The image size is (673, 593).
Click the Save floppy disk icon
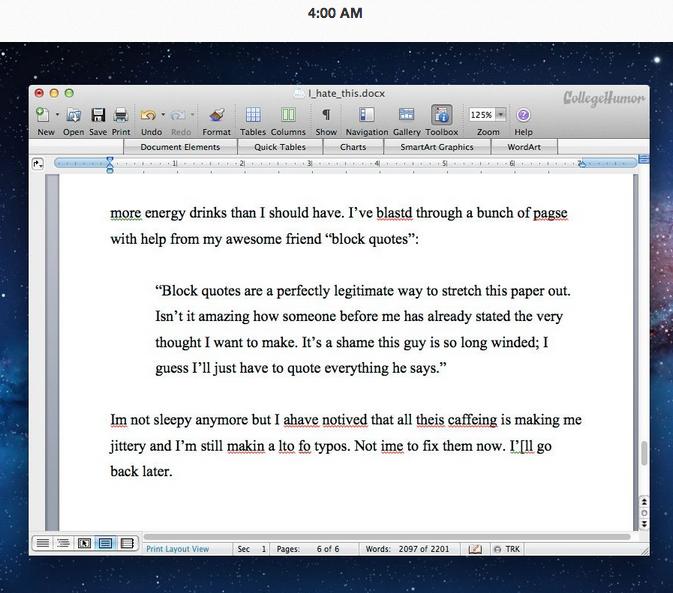[x=98, y=116]
